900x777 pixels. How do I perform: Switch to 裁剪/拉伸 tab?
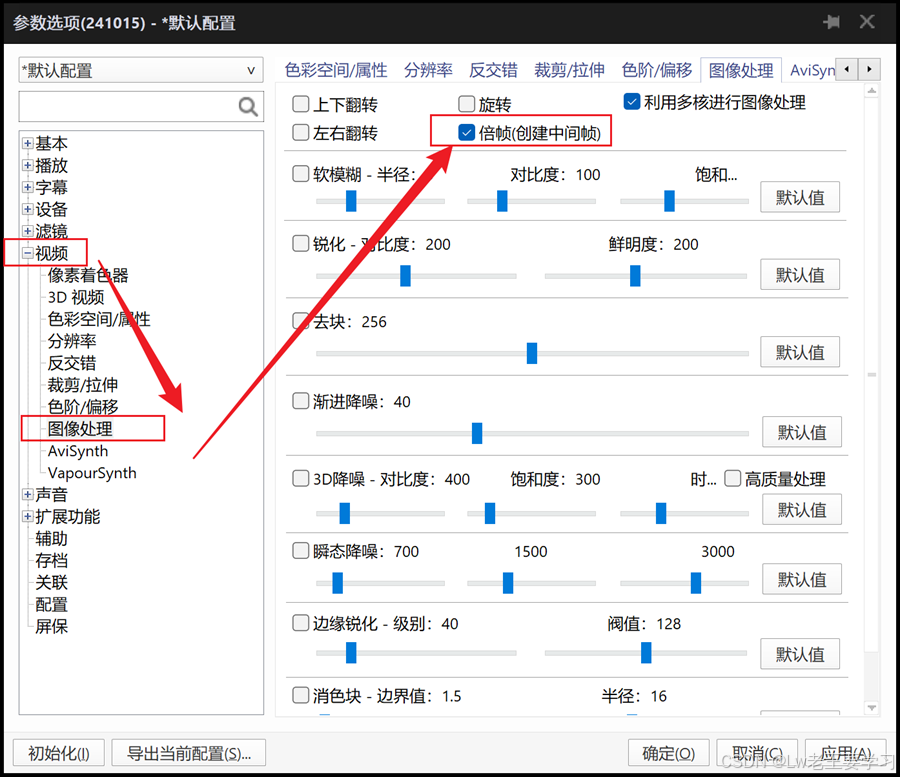(x=569, y=71)
